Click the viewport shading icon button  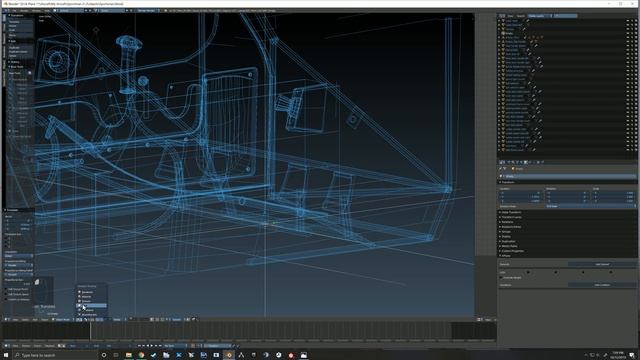tap(79, 320)
